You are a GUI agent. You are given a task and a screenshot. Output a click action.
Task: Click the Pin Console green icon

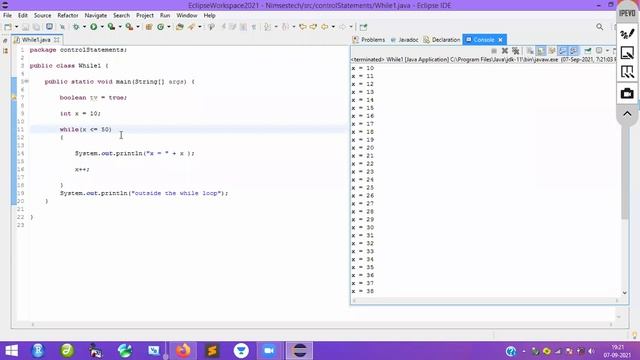(x=588, y=51)
